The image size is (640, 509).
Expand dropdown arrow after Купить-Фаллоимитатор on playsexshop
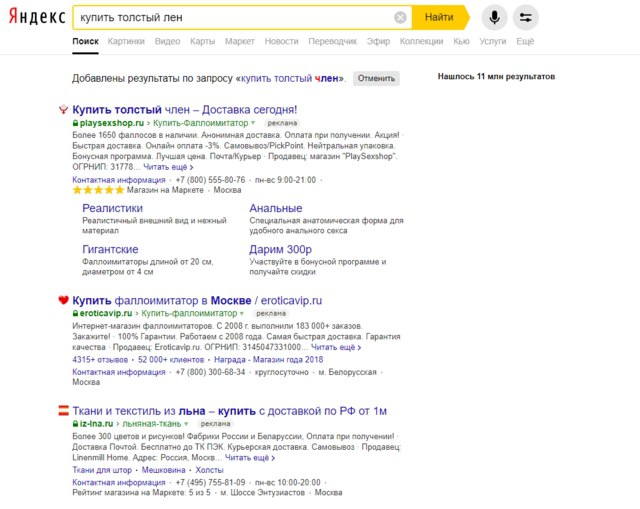coord(253,123)
